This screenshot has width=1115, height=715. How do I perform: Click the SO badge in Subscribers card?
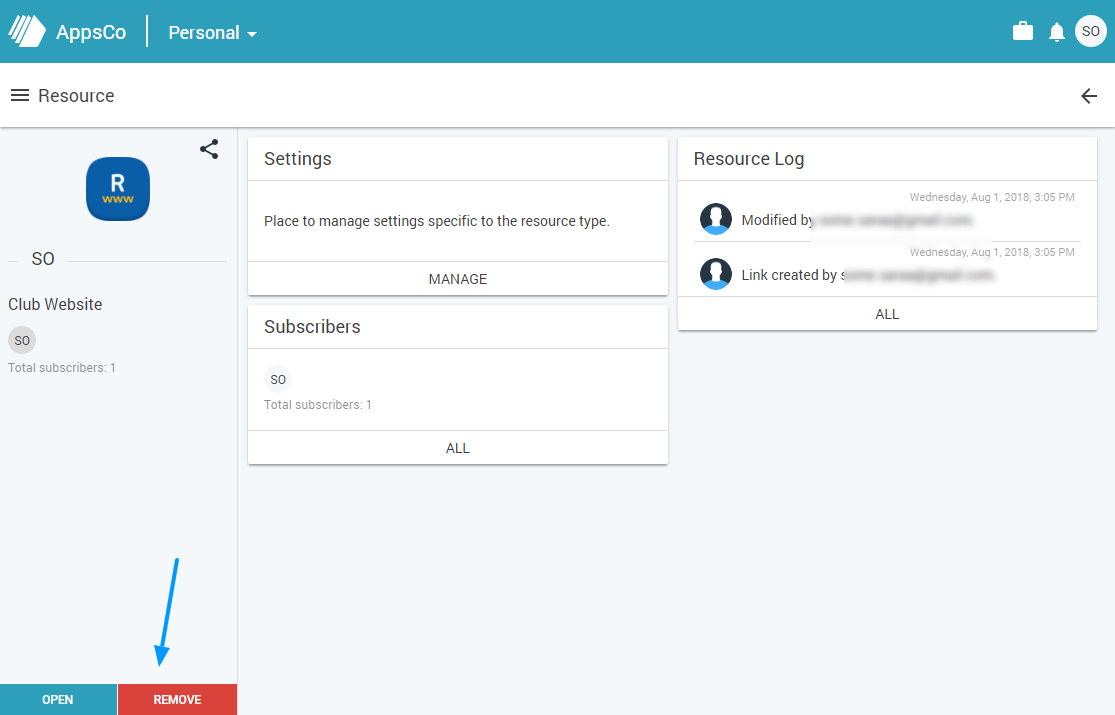pyautogui.click(x=278, y=379)
